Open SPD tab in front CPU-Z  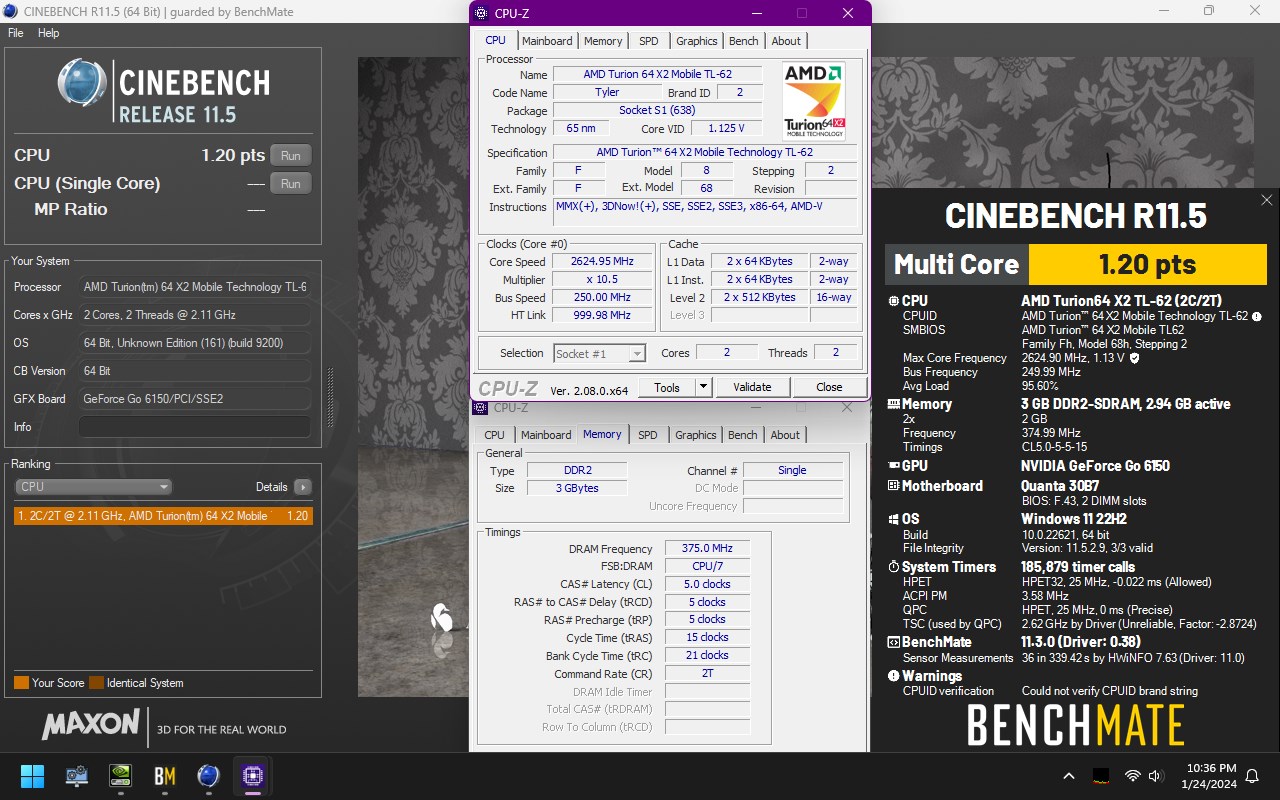tap(649, 41)
